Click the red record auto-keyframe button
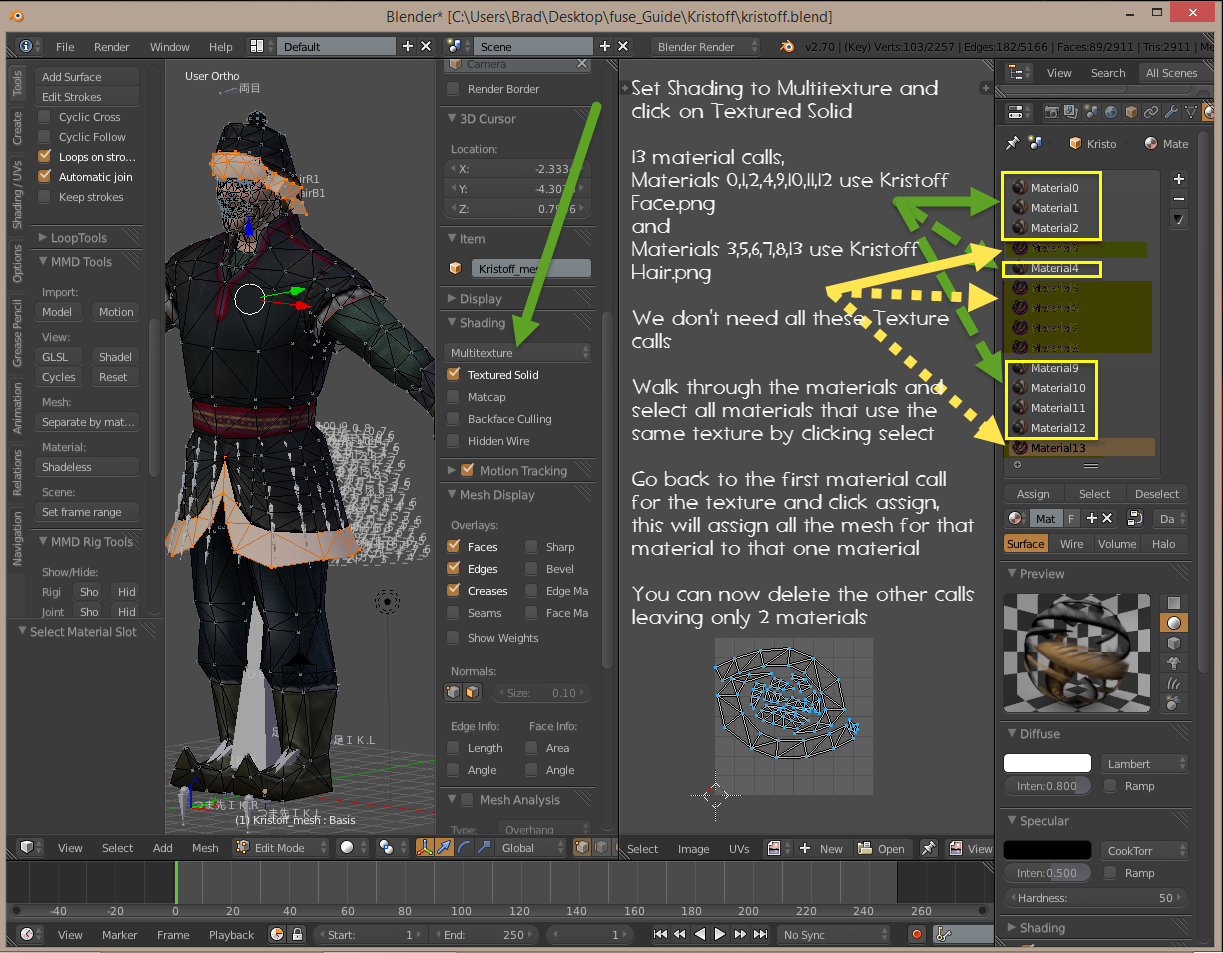Screen dimensions: 1223x953 [916, 934]
